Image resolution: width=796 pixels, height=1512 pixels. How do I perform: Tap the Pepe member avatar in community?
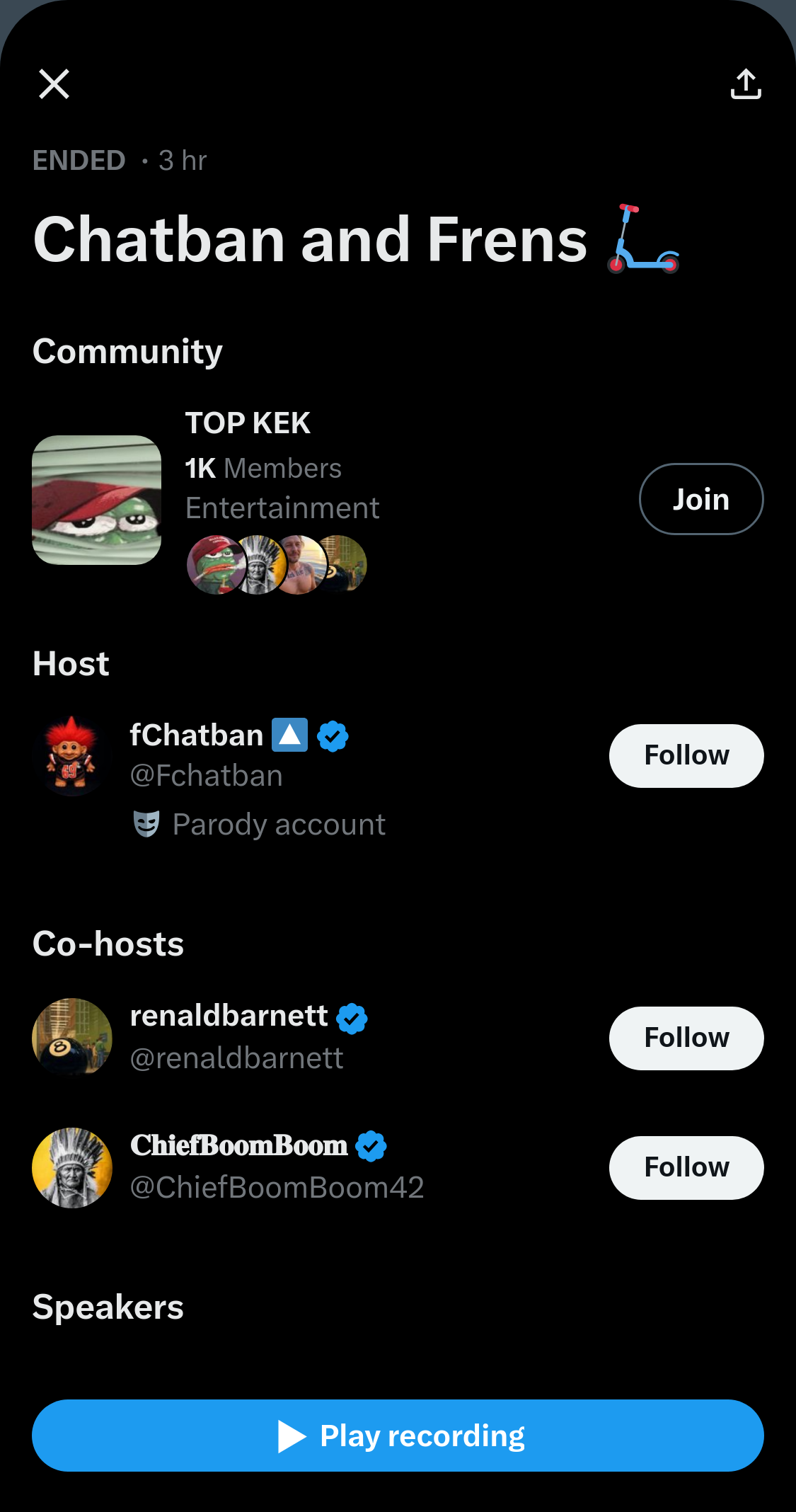click(214, 565)
